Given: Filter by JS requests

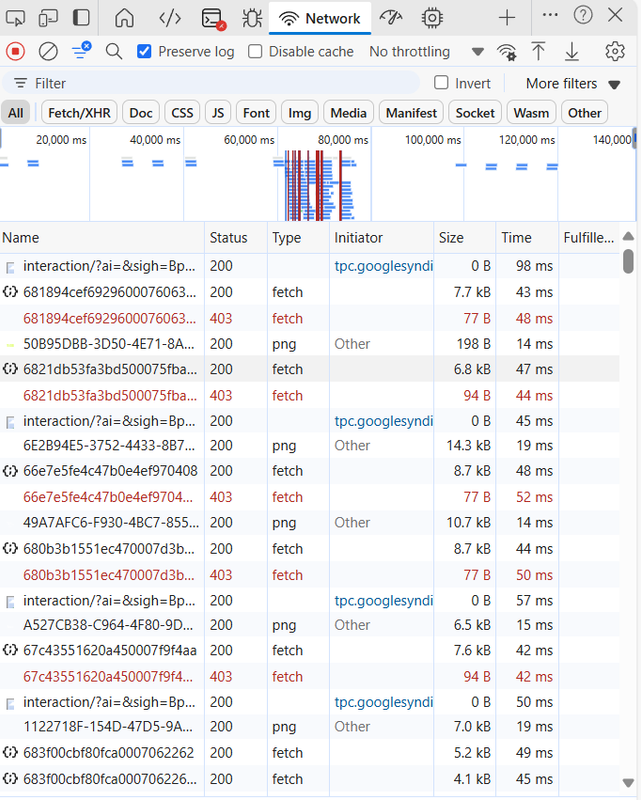Looking at the screenshot, I should click(218, 113).
